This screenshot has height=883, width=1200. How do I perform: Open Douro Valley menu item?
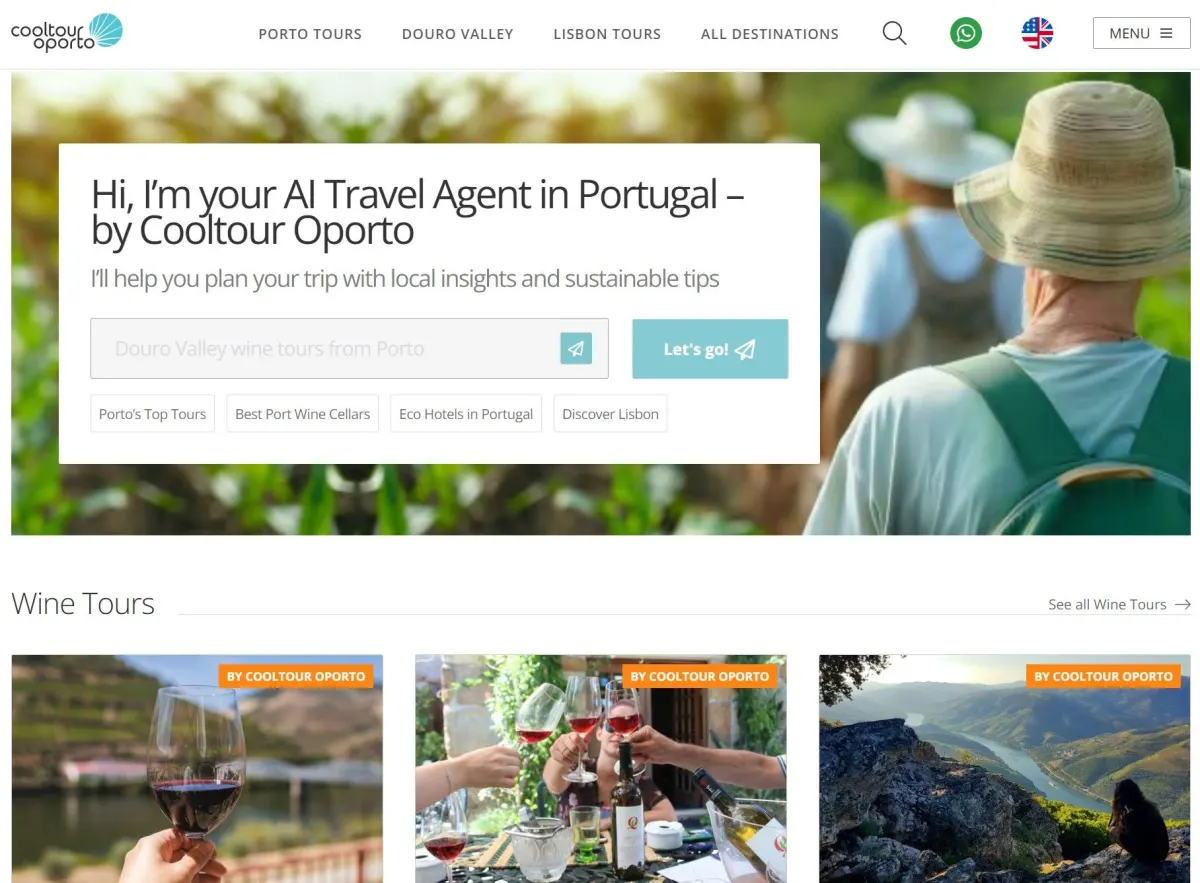[457, 34]
